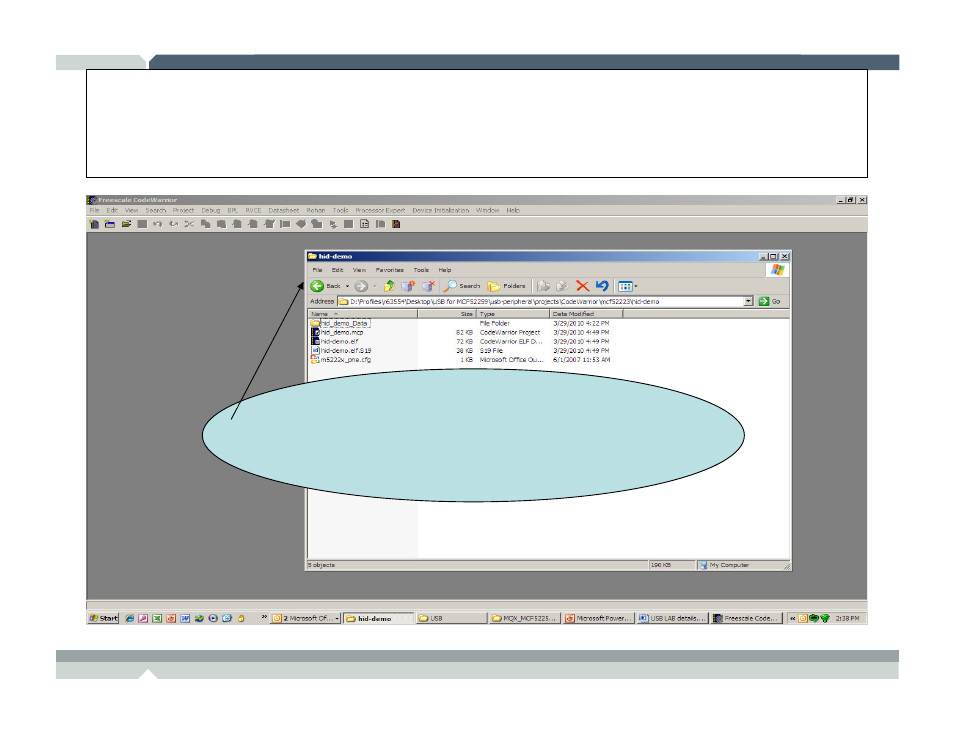Sort by the Date Modified column header
Viewport: 954px width, 737px height.
point(585,314)
